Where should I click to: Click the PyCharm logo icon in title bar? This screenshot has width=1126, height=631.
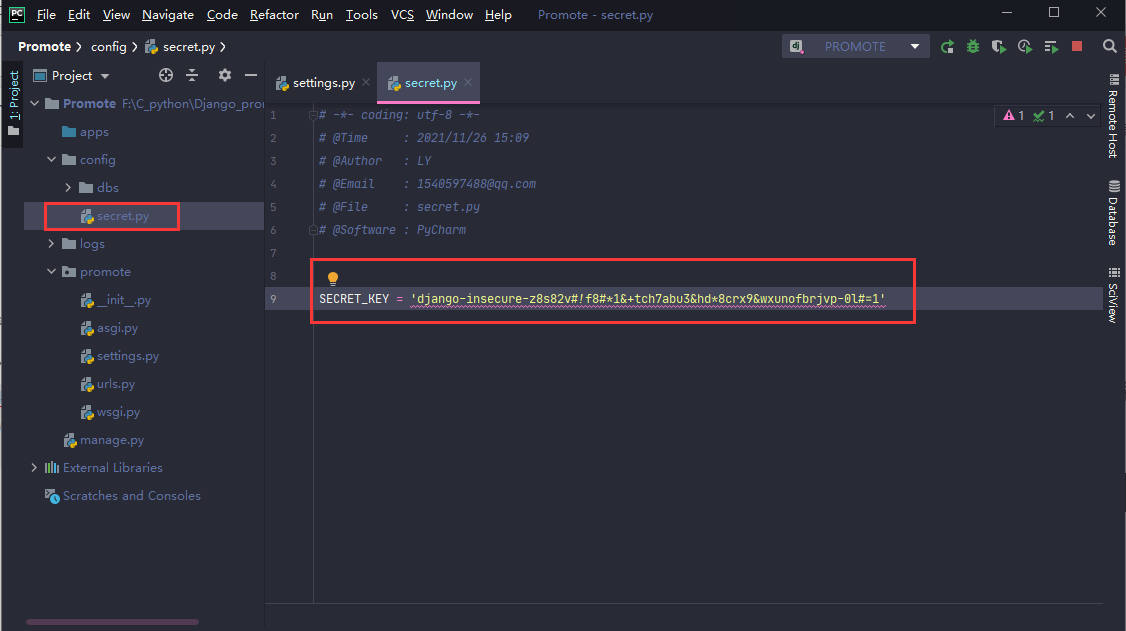point(17,14)
